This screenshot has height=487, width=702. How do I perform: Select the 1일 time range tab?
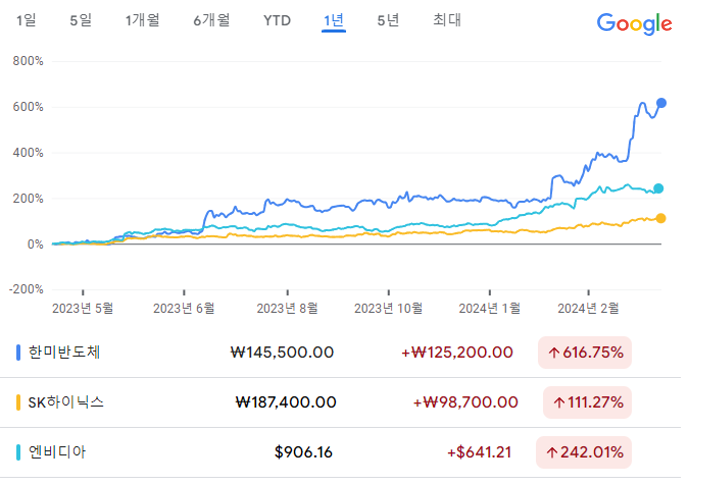(26, 20)
